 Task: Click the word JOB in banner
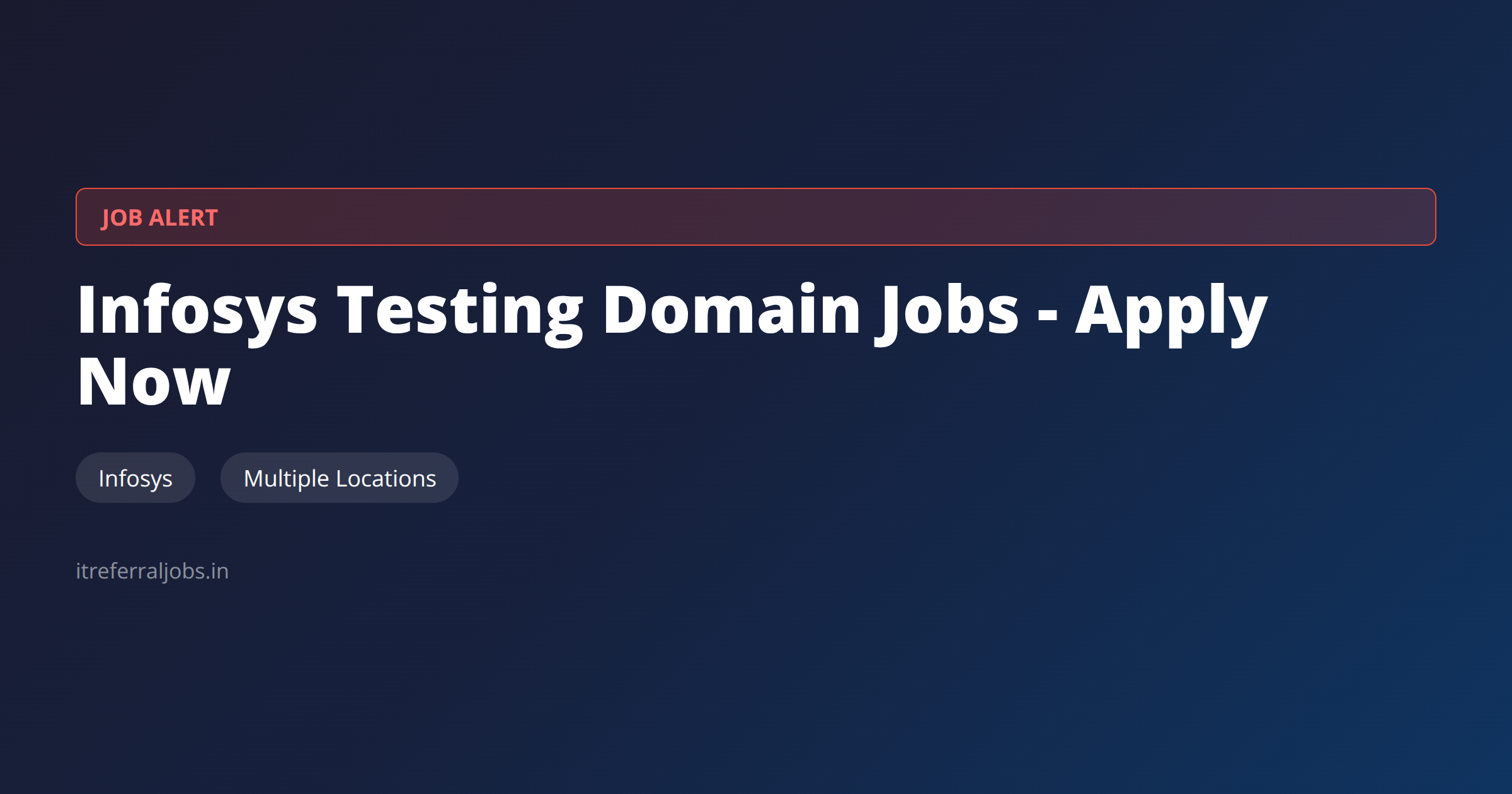click(x=122, y=217)
